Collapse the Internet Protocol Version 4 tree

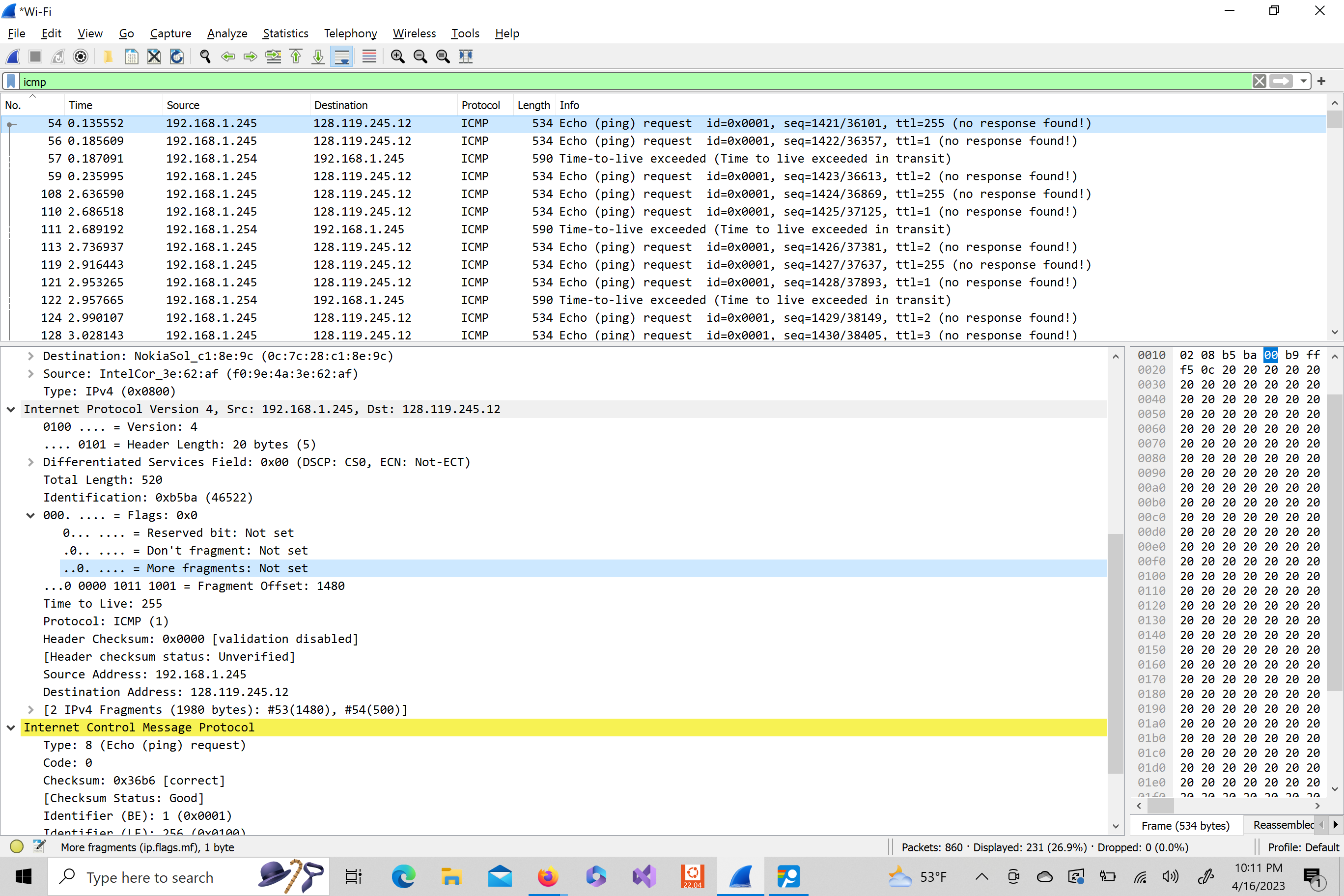11,409
